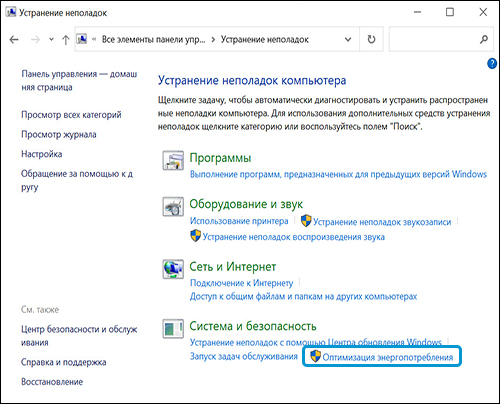Open 'Устранение неполадок звукозаписи' link
The width and height of the screenshot is (500, 404).
point(382,222)
